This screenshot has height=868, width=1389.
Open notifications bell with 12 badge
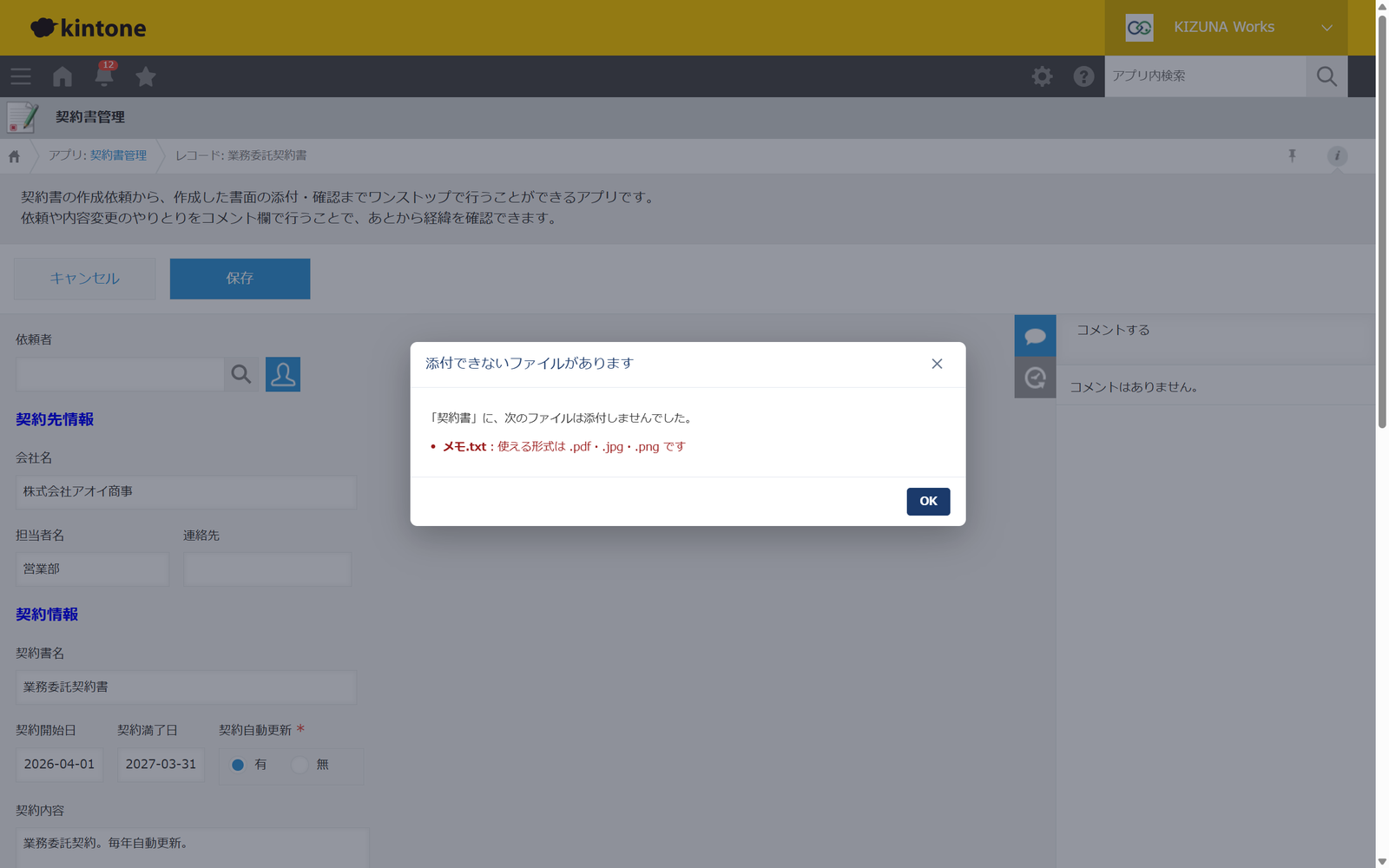tap(104, 75)
